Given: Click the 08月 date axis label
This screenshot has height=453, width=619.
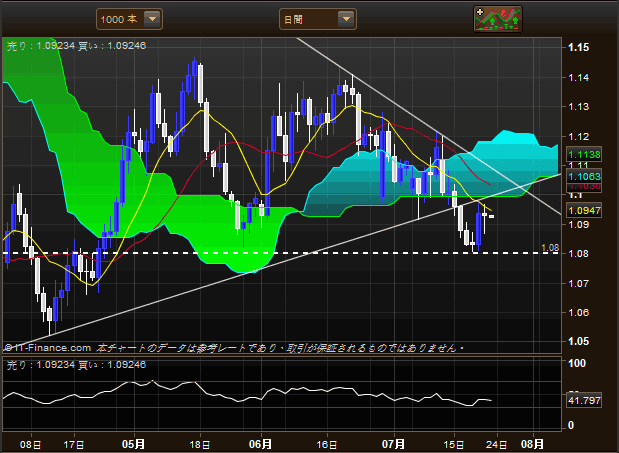Looking at the screenshot, I should pos(532,444).
